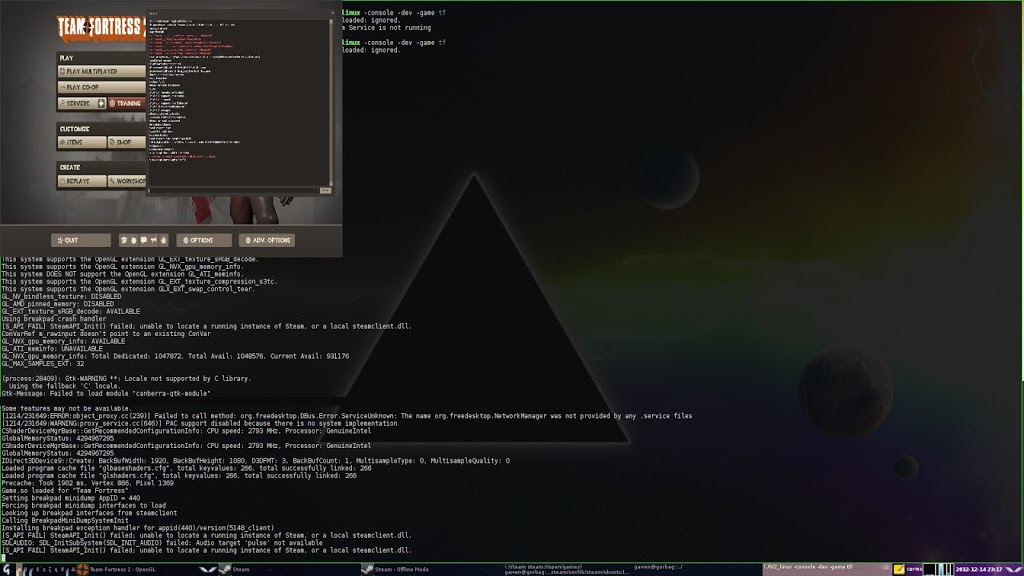
Task: Close the developer console window
Action: 332,13
